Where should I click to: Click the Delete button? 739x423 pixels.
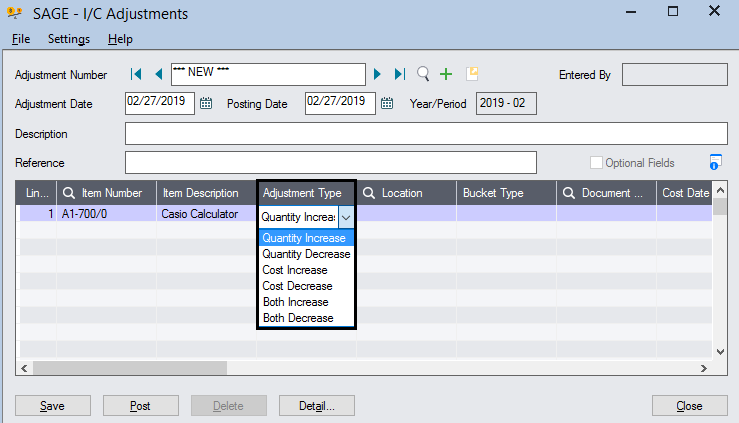click(229, 406)
